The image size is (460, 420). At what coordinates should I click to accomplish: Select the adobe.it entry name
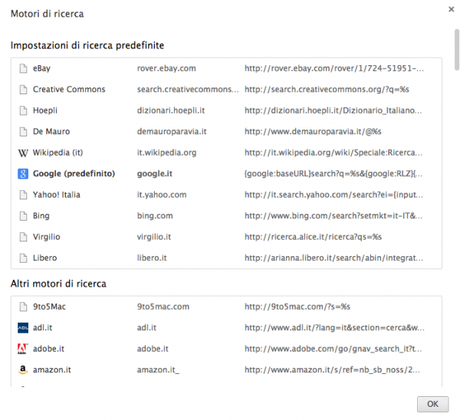48,349
